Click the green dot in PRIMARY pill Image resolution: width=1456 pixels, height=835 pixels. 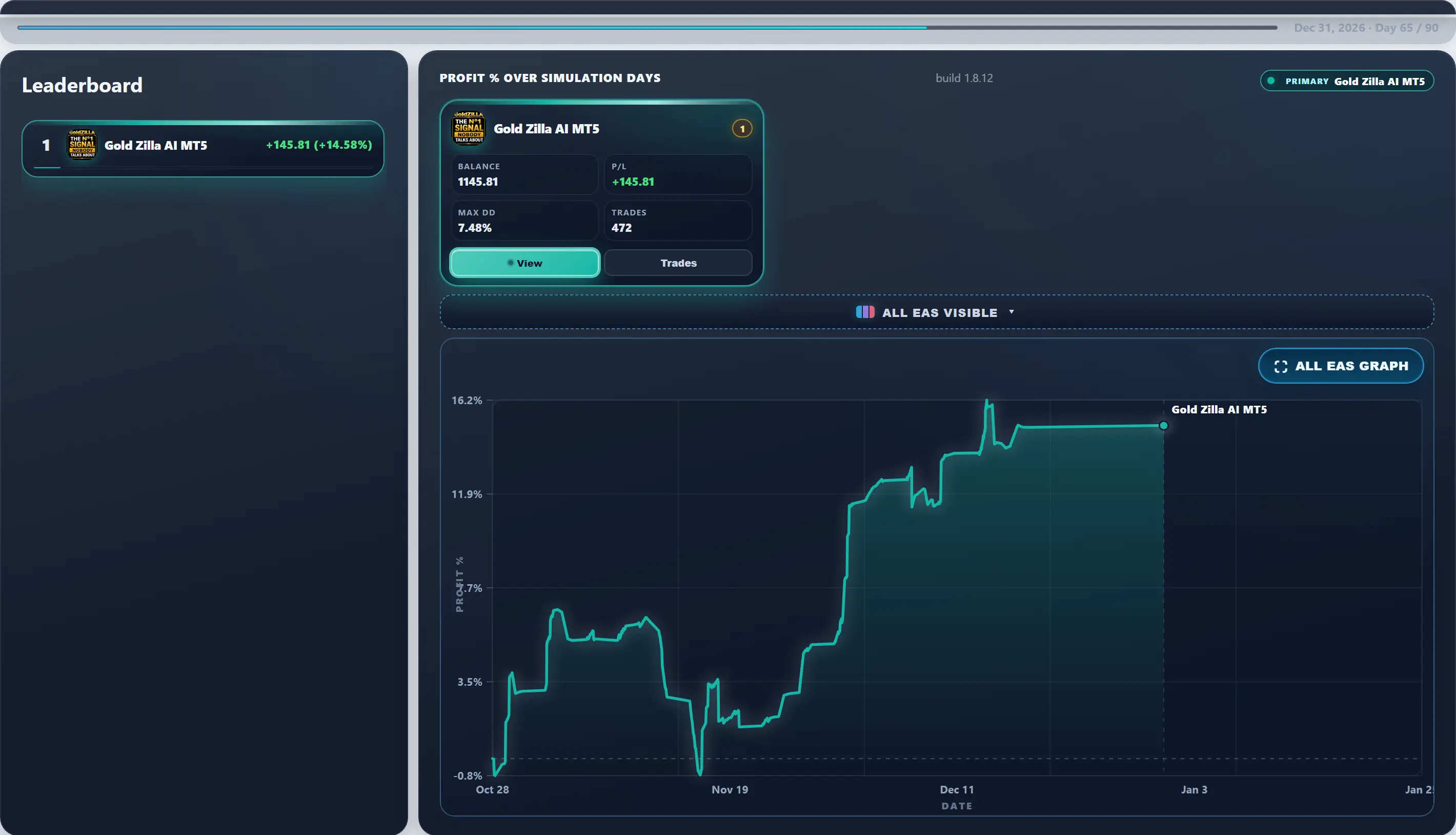pyautogui.click(x=1271, y=81)
